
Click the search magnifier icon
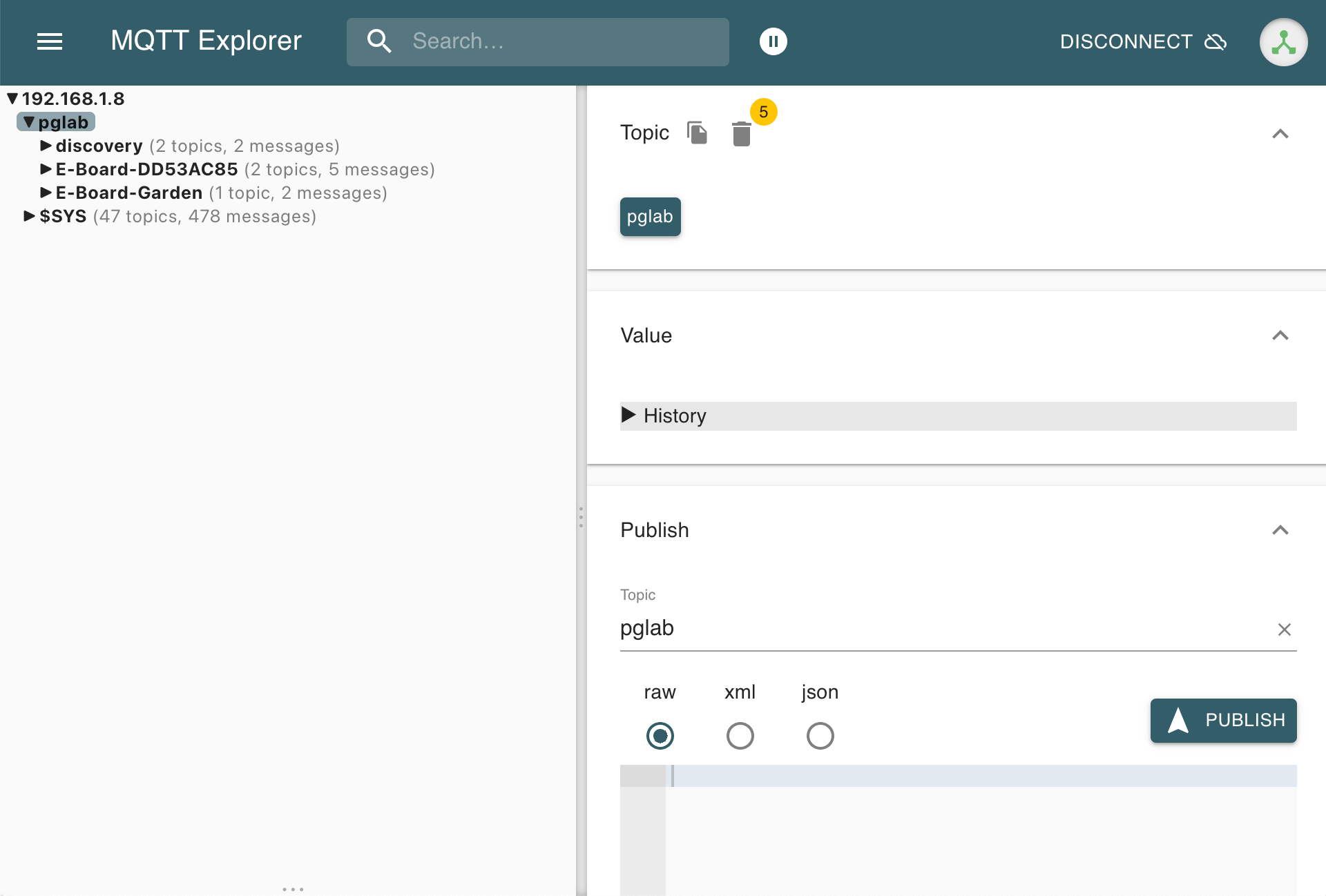pyautogui.click(x=379, y=41)
